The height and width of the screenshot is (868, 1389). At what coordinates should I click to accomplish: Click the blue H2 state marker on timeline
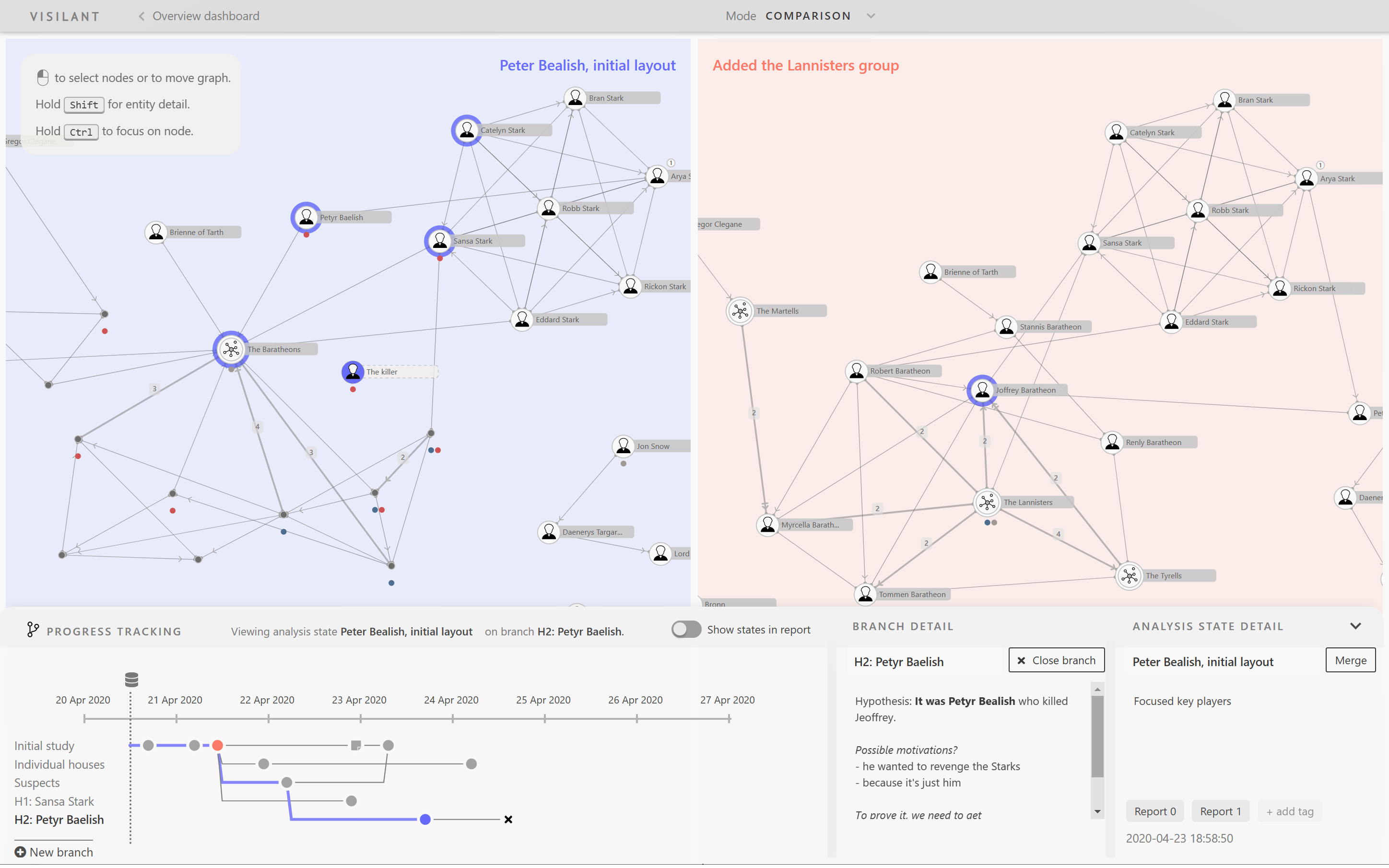click(425, 819)
